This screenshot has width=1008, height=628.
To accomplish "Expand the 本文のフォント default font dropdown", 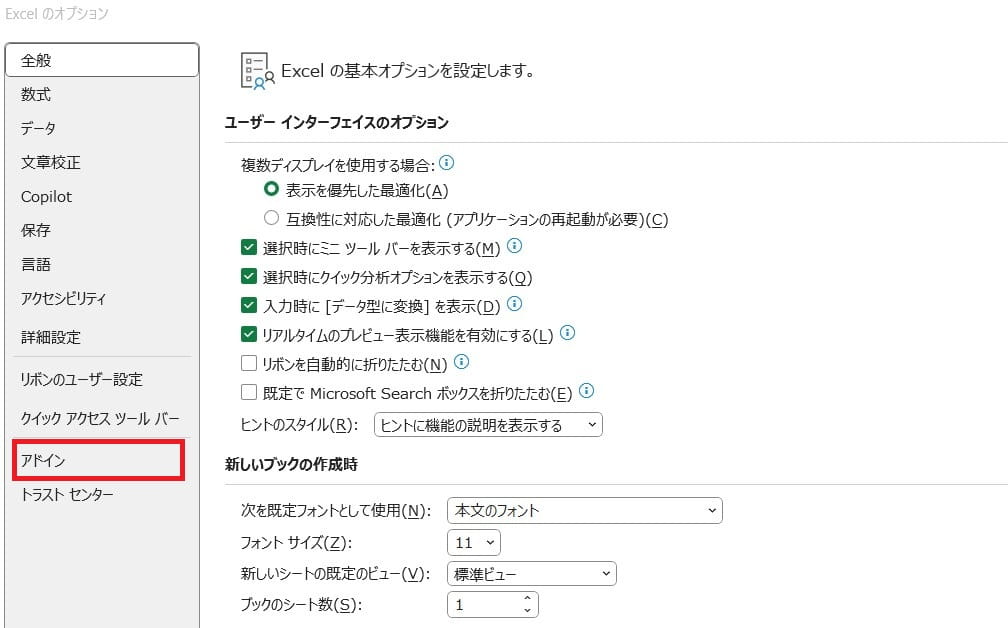I will click(x=584, y=510).
